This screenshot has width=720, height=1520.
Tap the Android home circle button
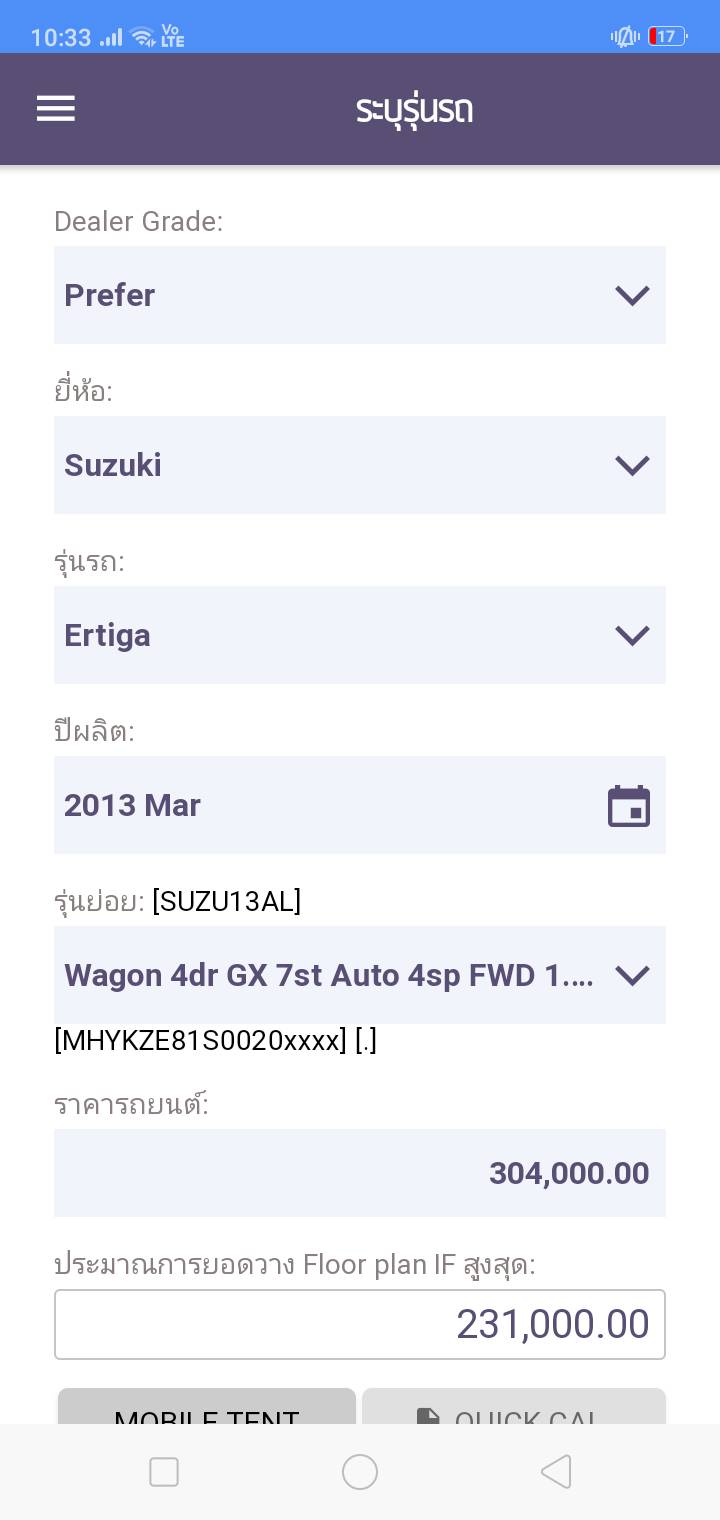(x=360, y=1471)
